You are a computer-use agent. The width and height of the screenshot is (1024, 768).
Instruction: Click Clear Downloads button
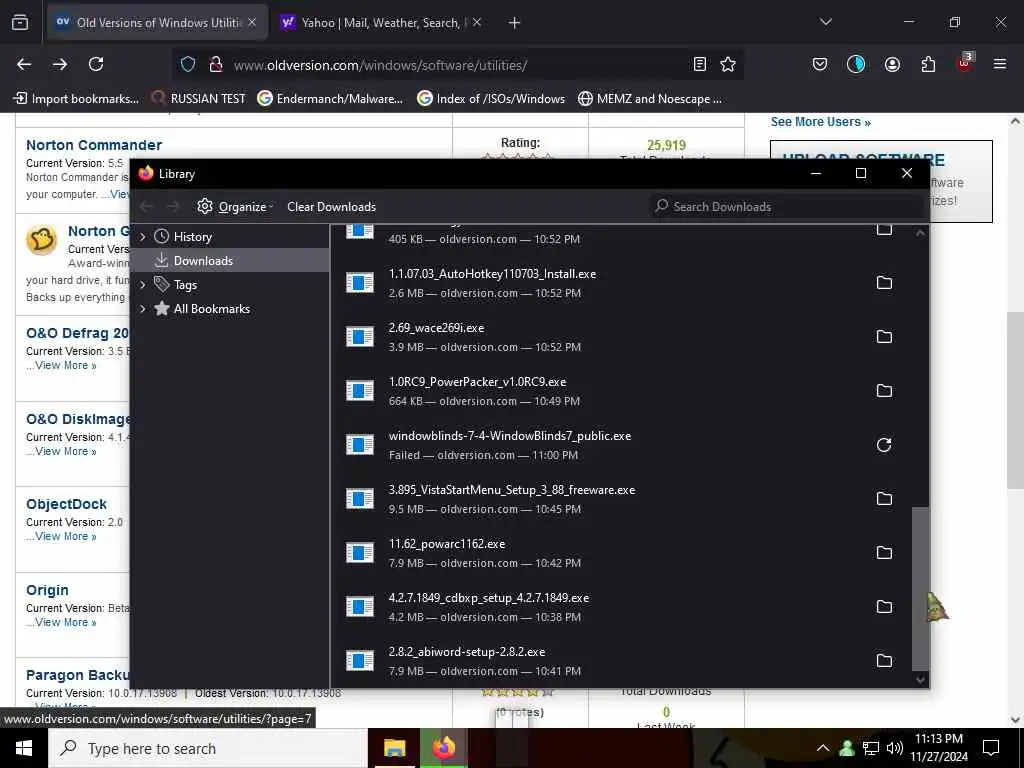331,206
